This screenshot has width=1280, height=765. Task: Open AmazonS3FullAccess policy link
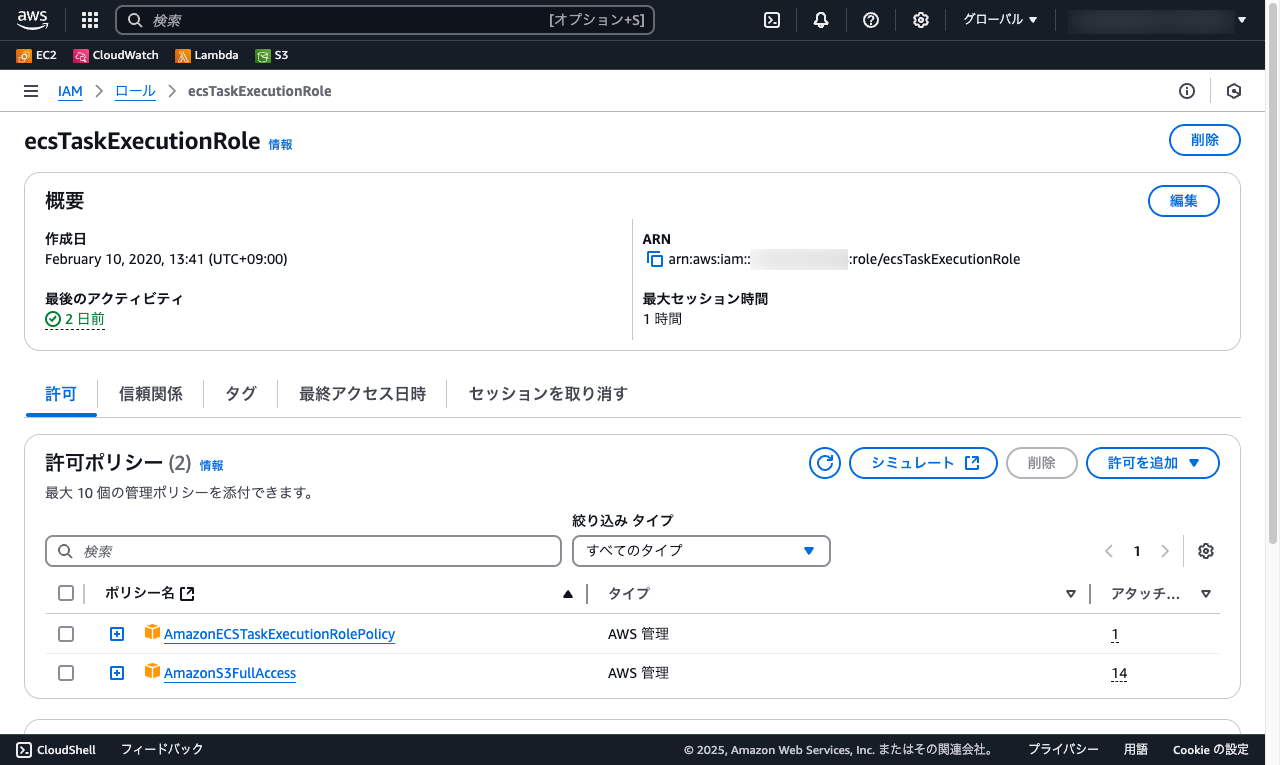230,673
